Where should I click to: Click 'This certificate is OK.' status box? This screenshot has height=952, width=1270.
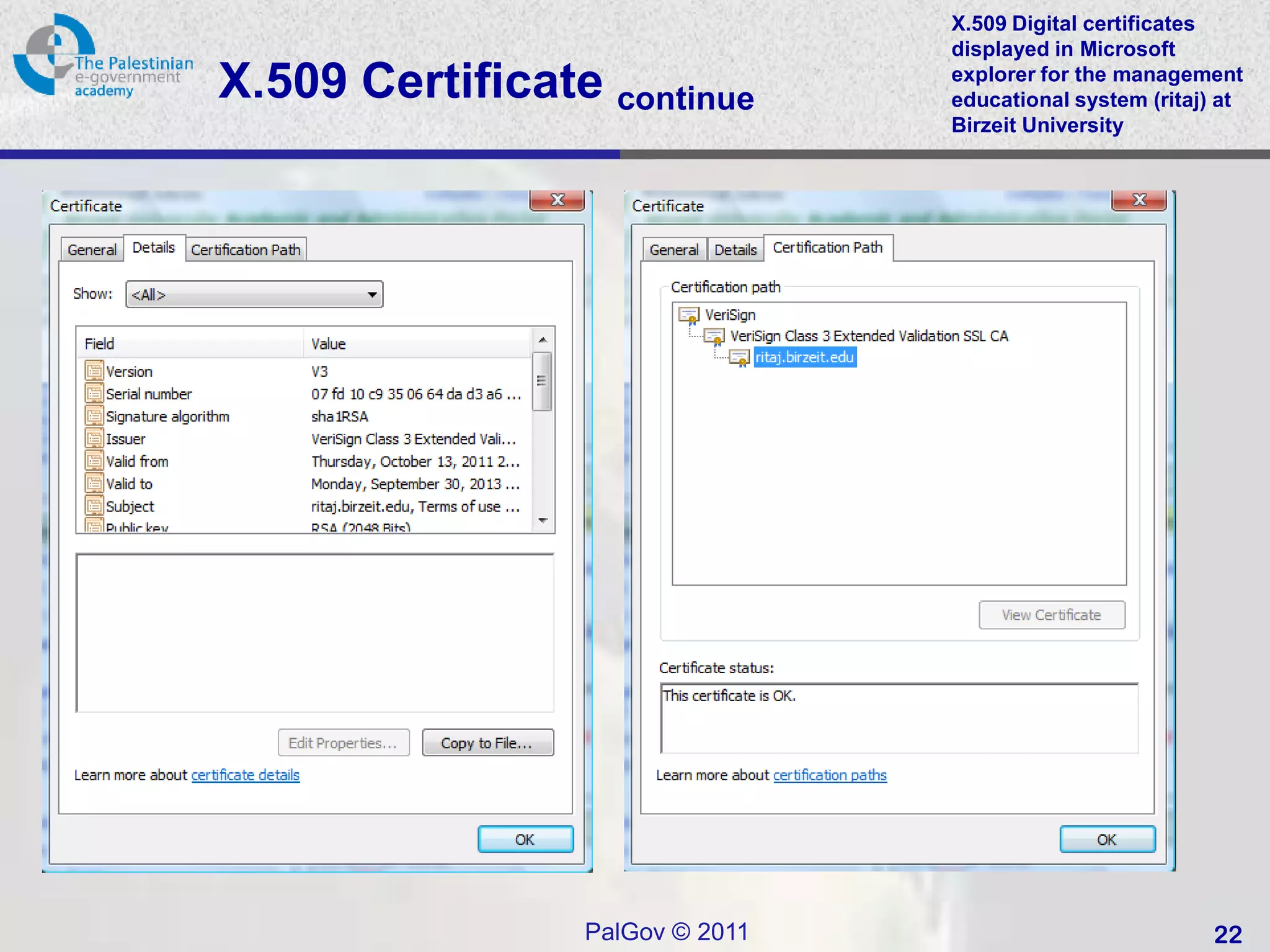pyautogui.click(x=899, y=718)
